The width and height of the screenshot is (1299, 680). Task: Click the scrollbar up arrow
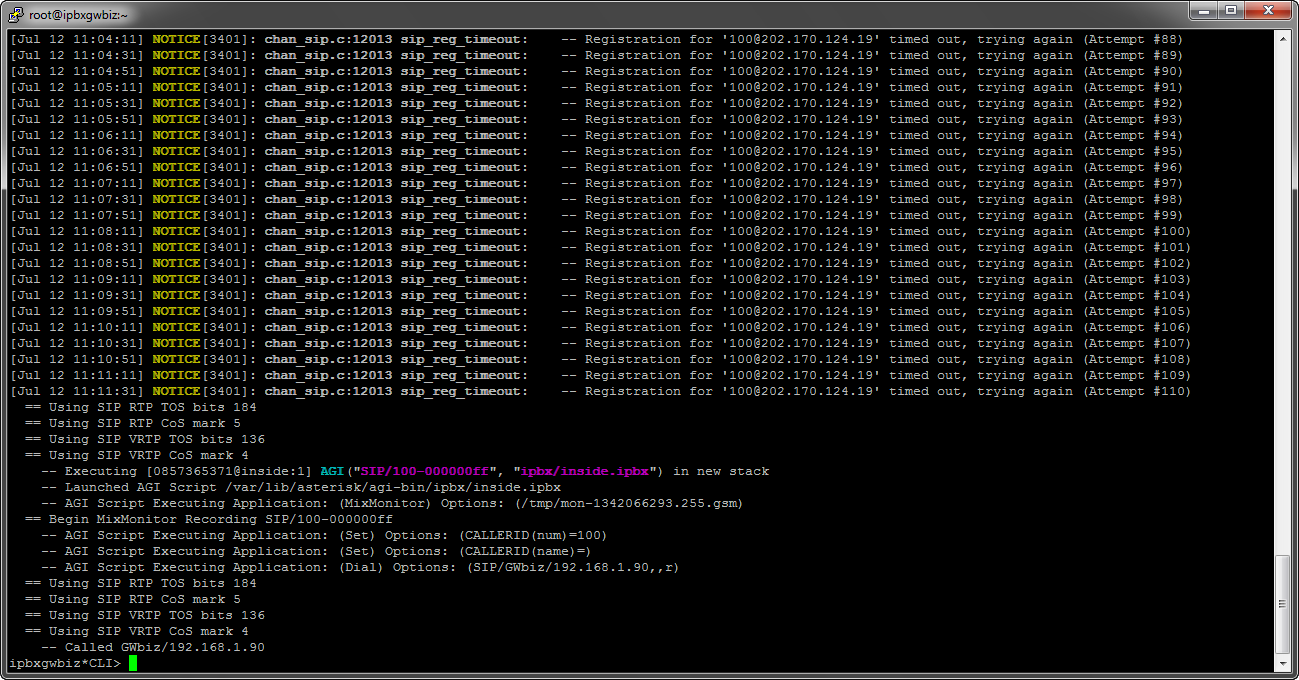click(1283, 38)
